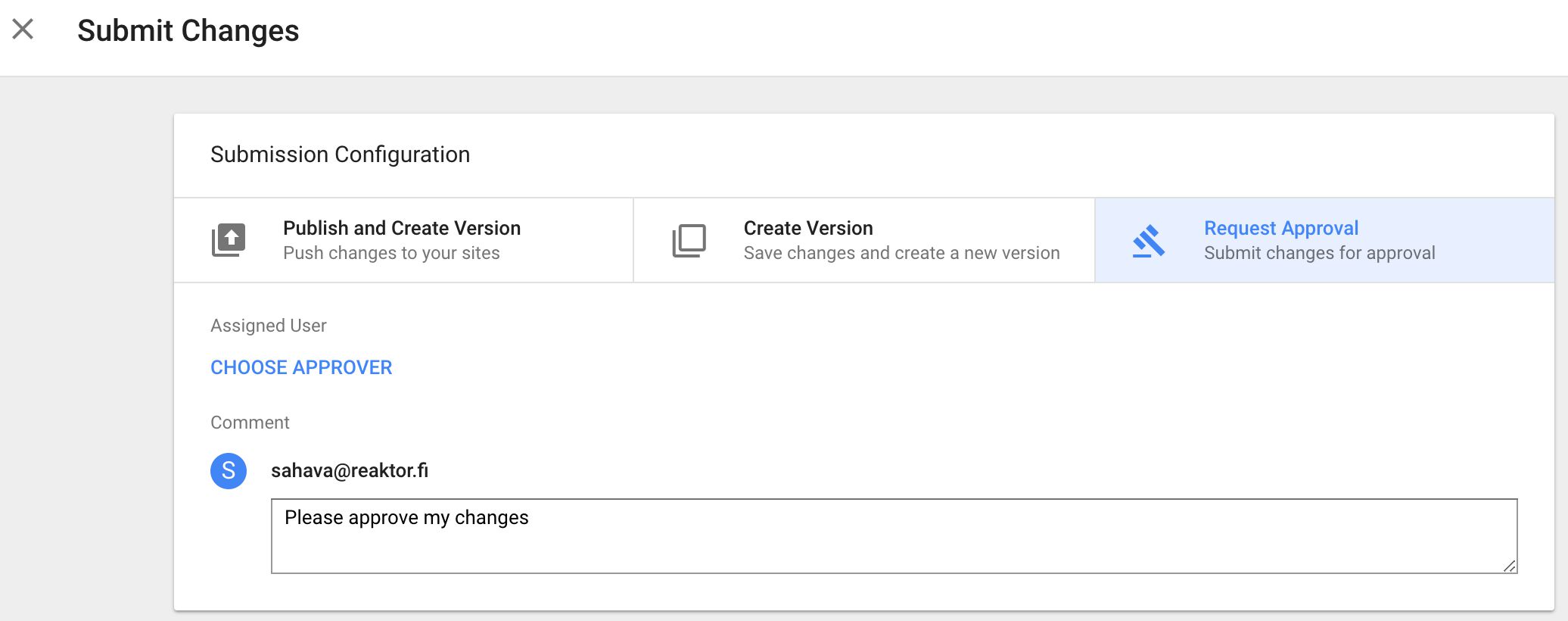Open the CHOOSE APPROVER link
The image size is (1568, 621).
click(x=301, y=367)
